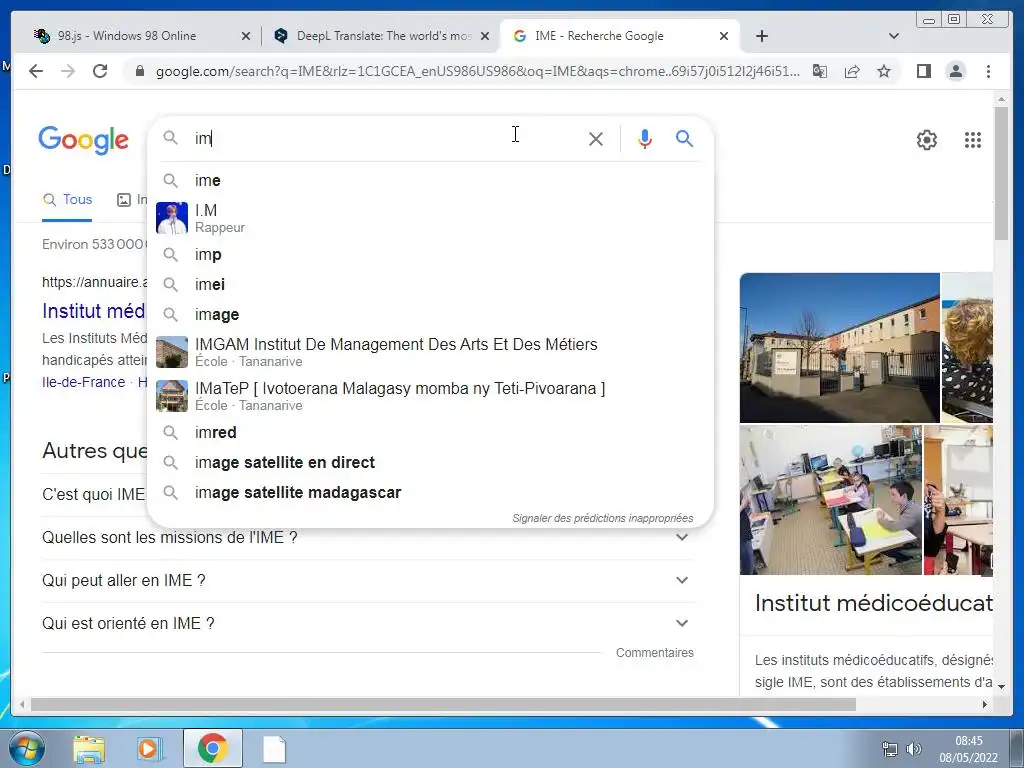The height and width of the screenshot is (768, 1024).
Task: Expand 'Qui peut aller en IME ?'
Action: [366, 581]
